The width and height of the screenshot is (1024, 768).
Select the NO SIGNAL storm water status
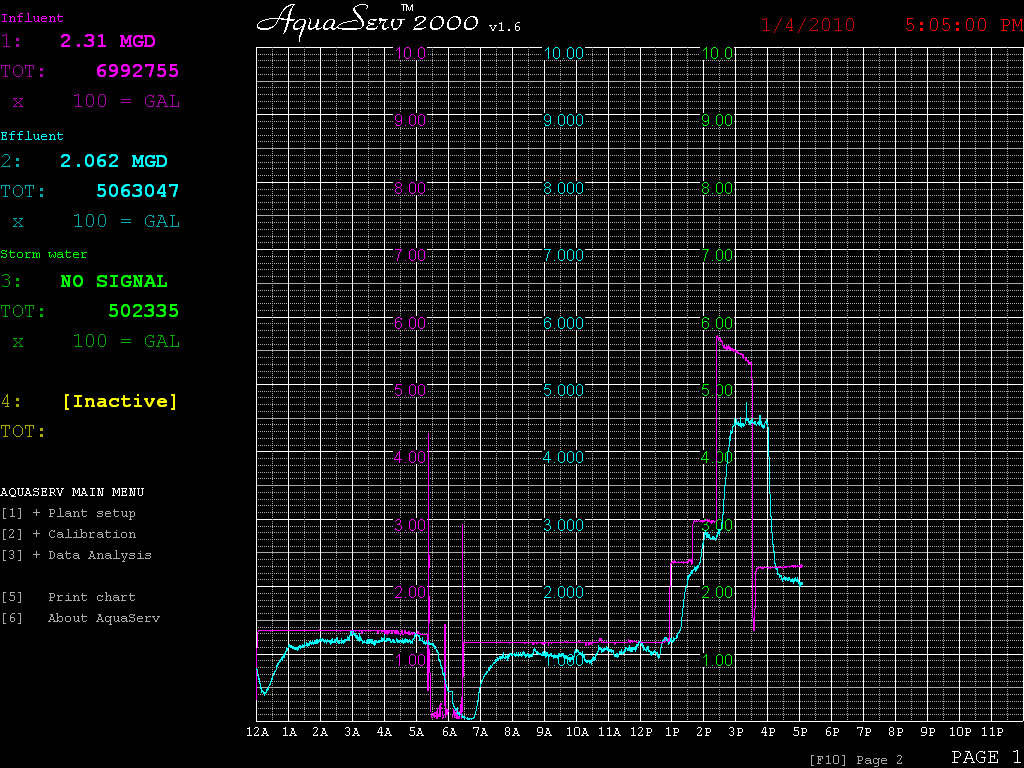114,281
